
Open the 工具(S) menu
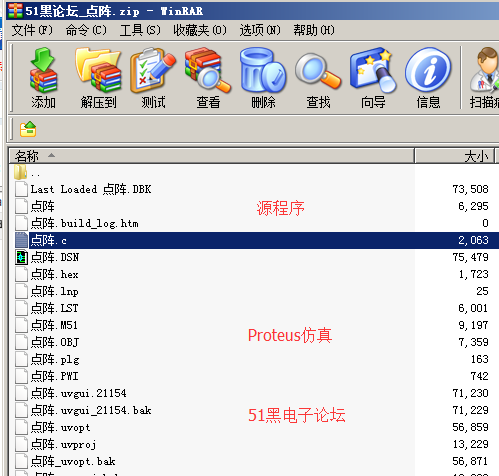pyautogui.click(x=140, y=30)
